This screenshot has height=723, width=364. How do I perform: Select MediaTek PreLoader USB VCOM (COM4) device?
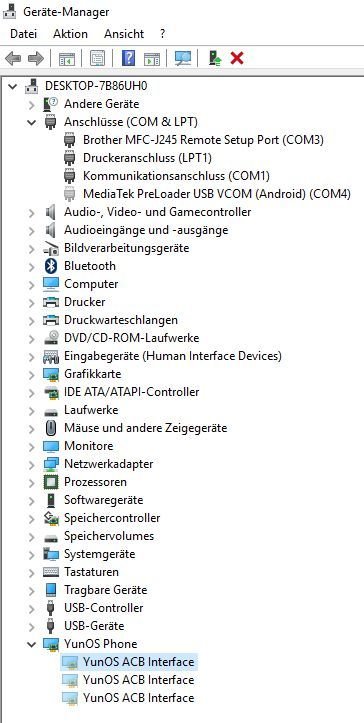[217, 194]
